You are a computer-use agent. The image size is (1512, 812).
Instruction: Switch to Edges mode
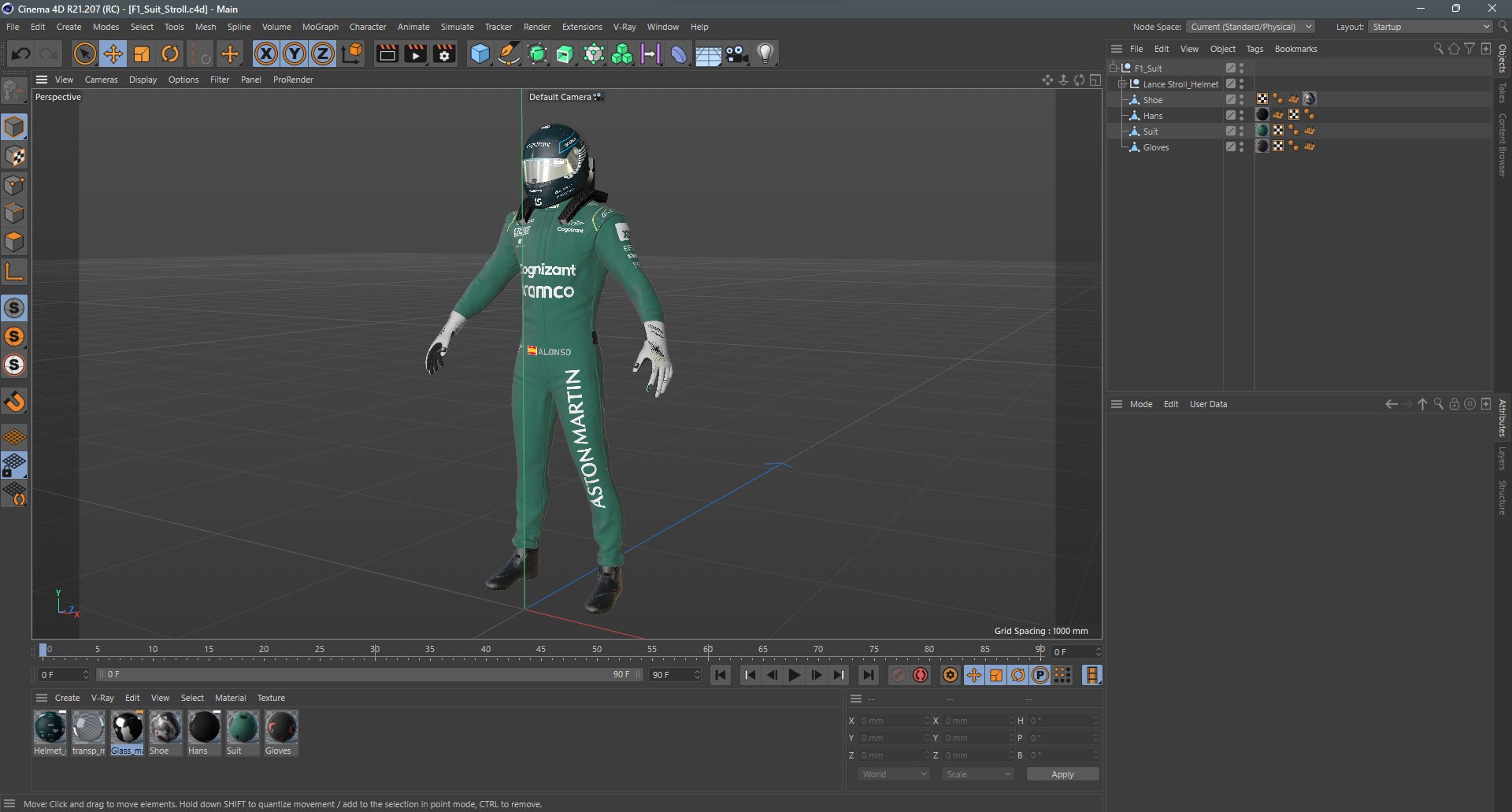point(15,213)
